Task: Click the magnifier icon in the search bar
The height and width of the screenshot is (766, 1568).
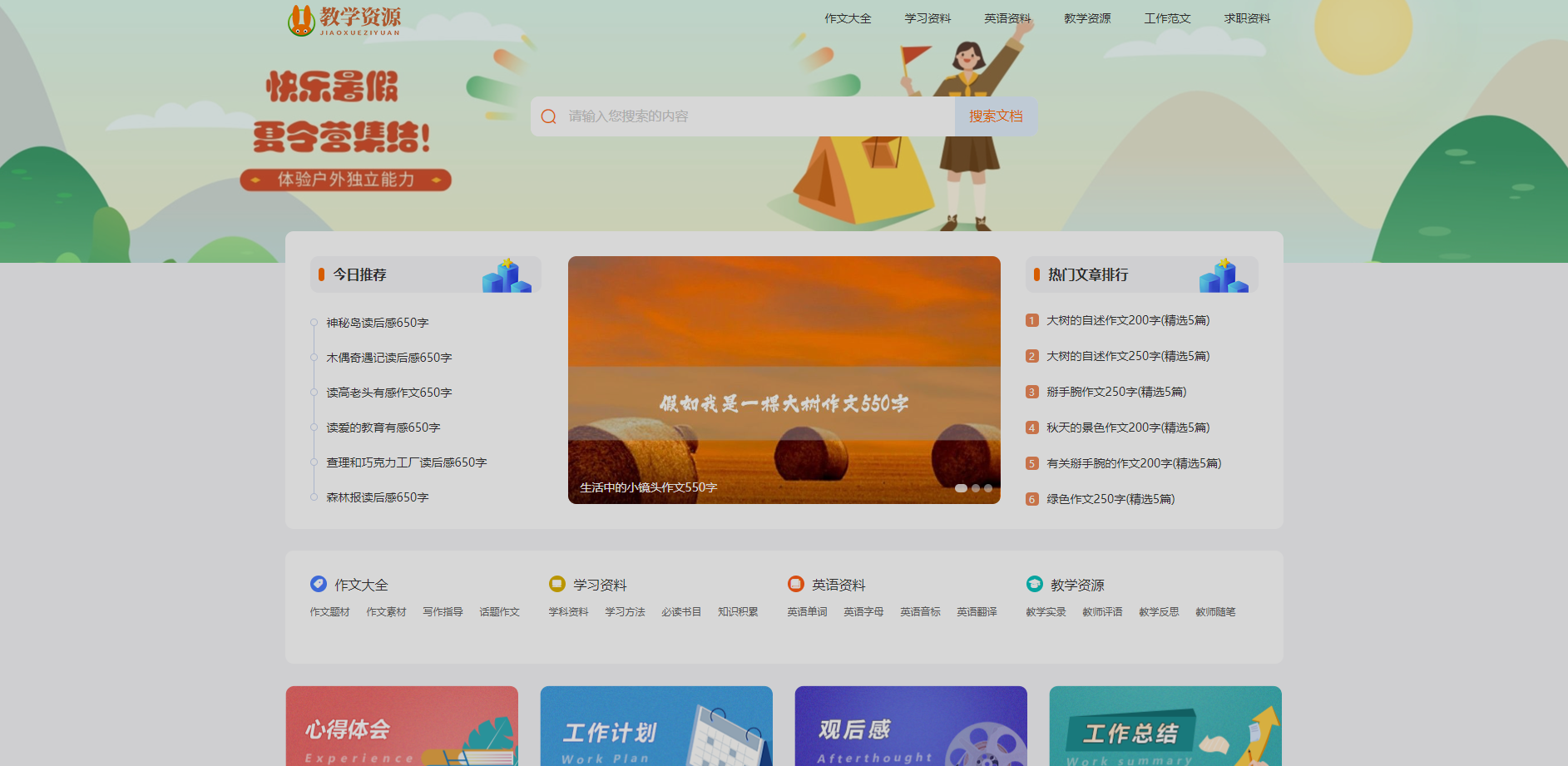Action: click(x=549, y=116)
